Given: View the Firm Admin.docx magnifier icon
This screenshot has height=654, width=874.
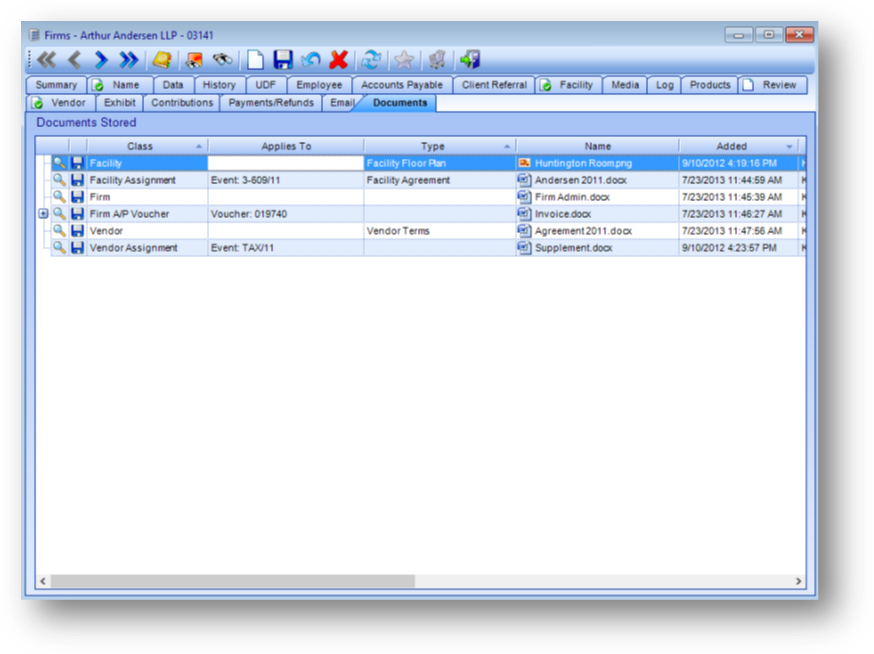Looking at the screenshot, I should click(x=60, y=197).
